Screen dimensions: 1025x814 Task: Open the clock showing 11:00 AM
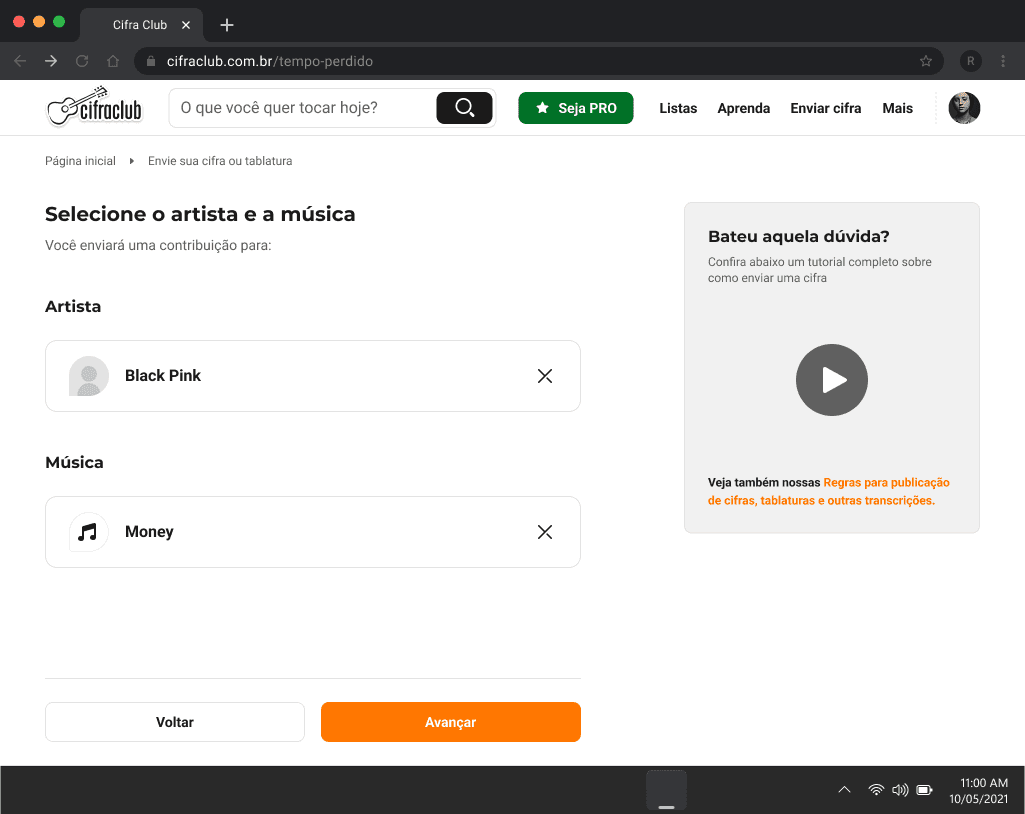coord(979,790)
